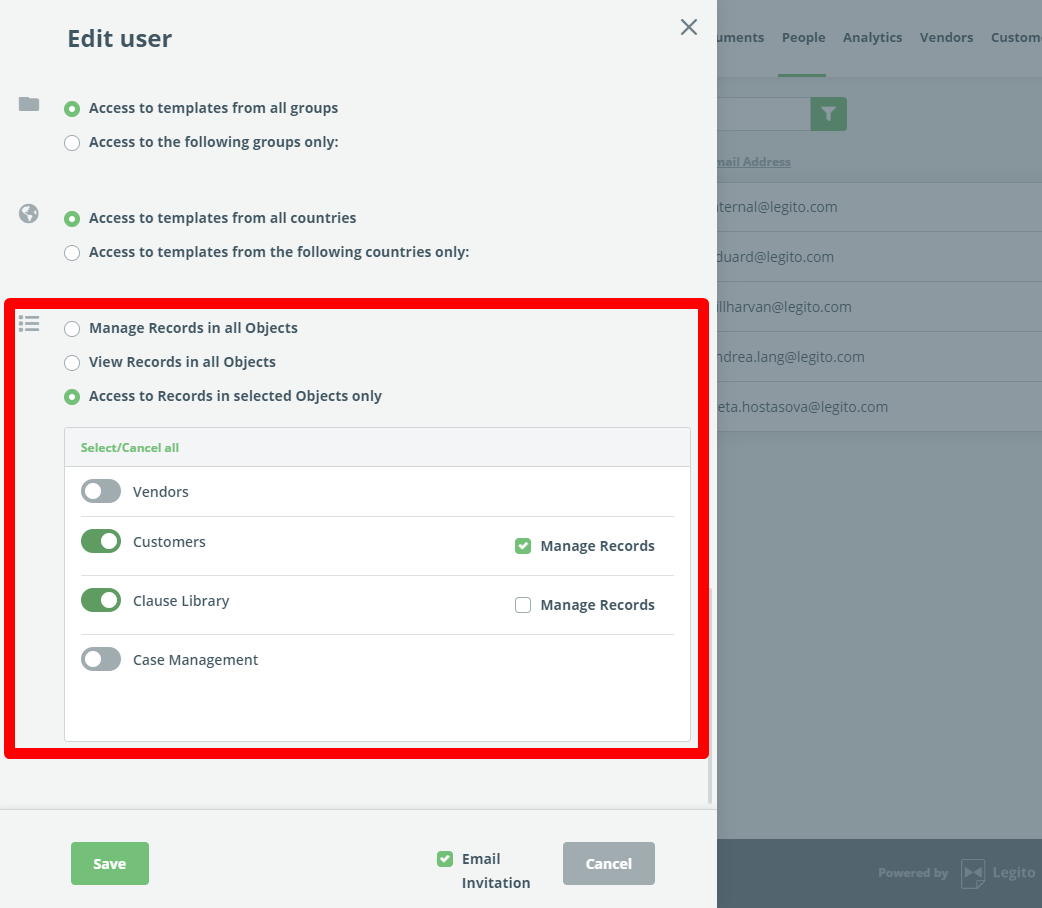Open the Analytics tab
The width and height of the screenshot is (1042, 908).
(x=873, y=37)
